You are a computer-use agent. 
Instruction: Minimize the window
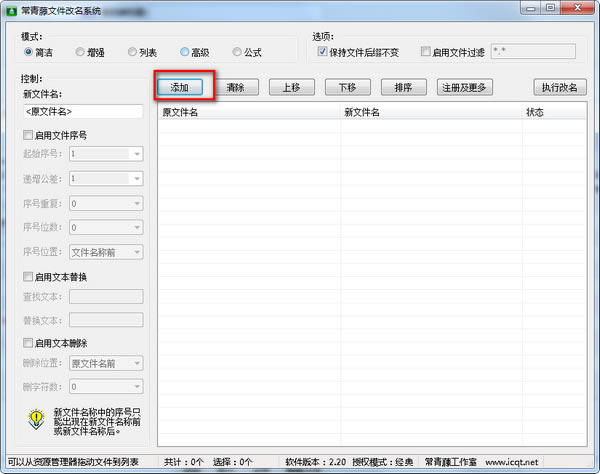pyautogui.click(x=531, y=8)
